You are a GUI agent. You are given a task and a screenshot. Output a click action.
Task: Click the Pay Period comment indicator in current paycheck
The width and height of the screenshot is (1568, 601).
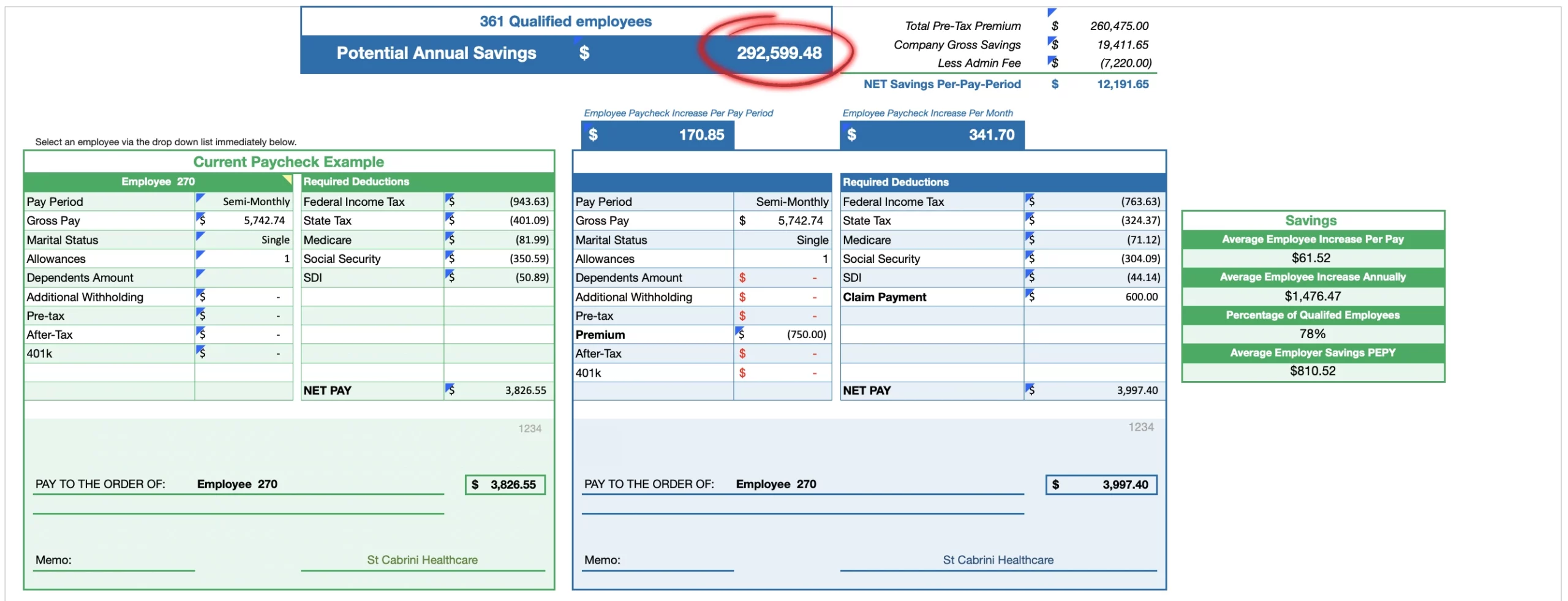[200, 197]
